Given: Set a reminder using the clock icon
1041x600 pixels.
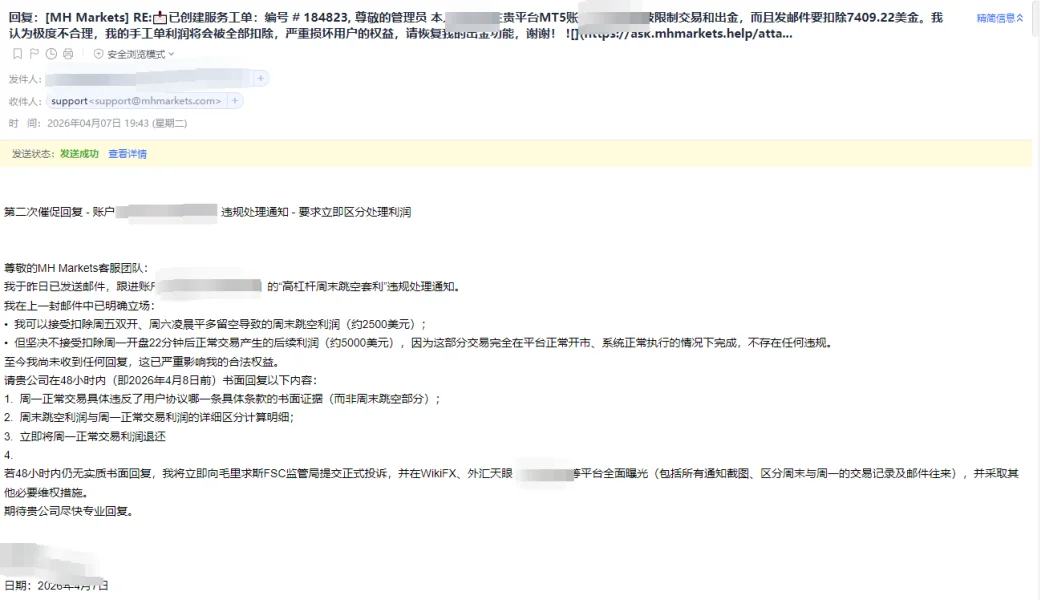Looking at the screenshot, I should [x=51, y=54].
